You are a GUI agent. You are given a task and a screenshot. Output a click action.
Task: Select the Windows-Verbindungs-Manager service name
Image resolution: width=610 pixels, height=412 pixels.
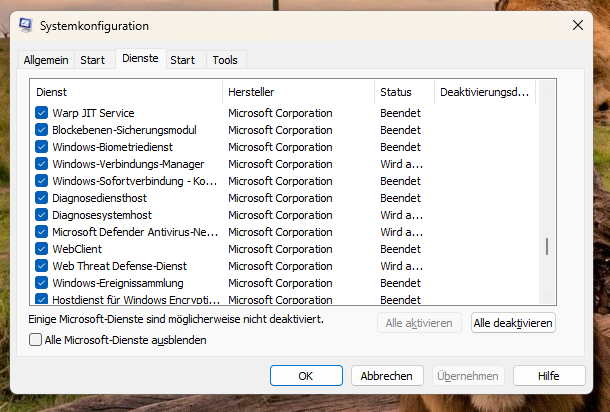[128, 164]
